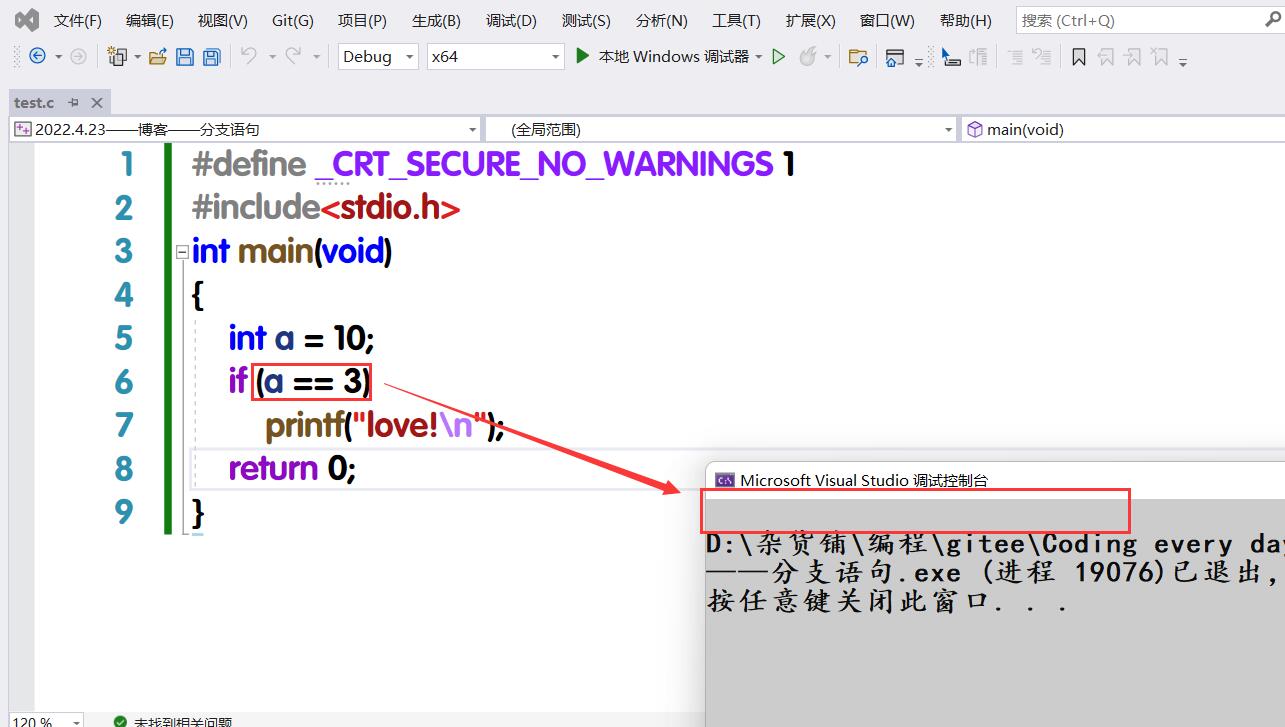Click the comment selected lines icon

[979, 57]
